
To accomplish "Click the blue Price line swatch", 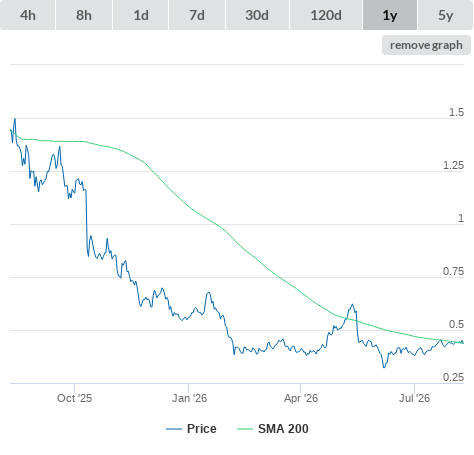I will click(x=174, y=429).
